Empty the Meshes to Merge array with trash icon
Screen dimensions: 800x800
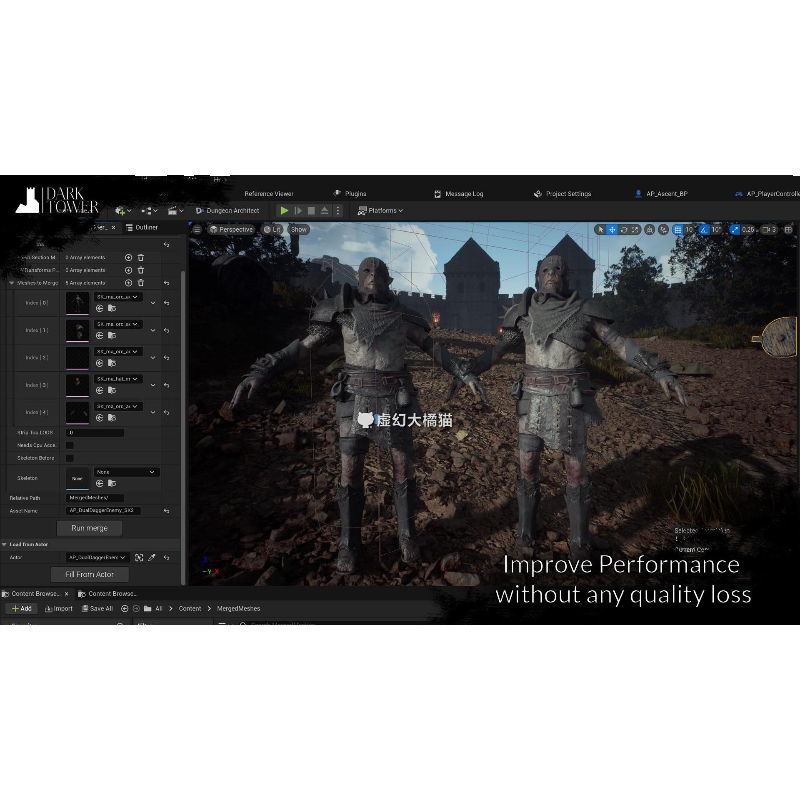point(141,283)
